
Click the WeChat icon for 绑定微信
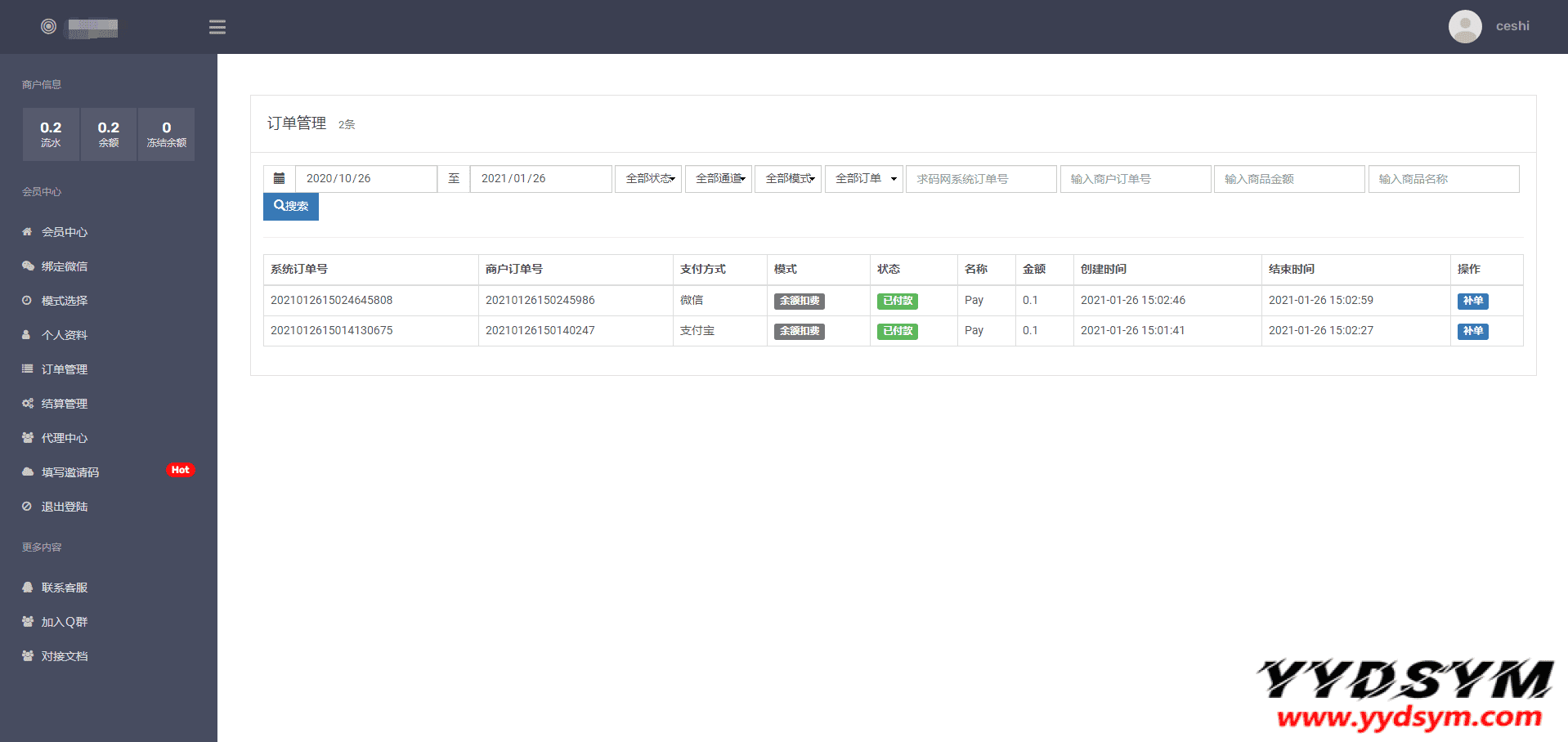[27, 266]
